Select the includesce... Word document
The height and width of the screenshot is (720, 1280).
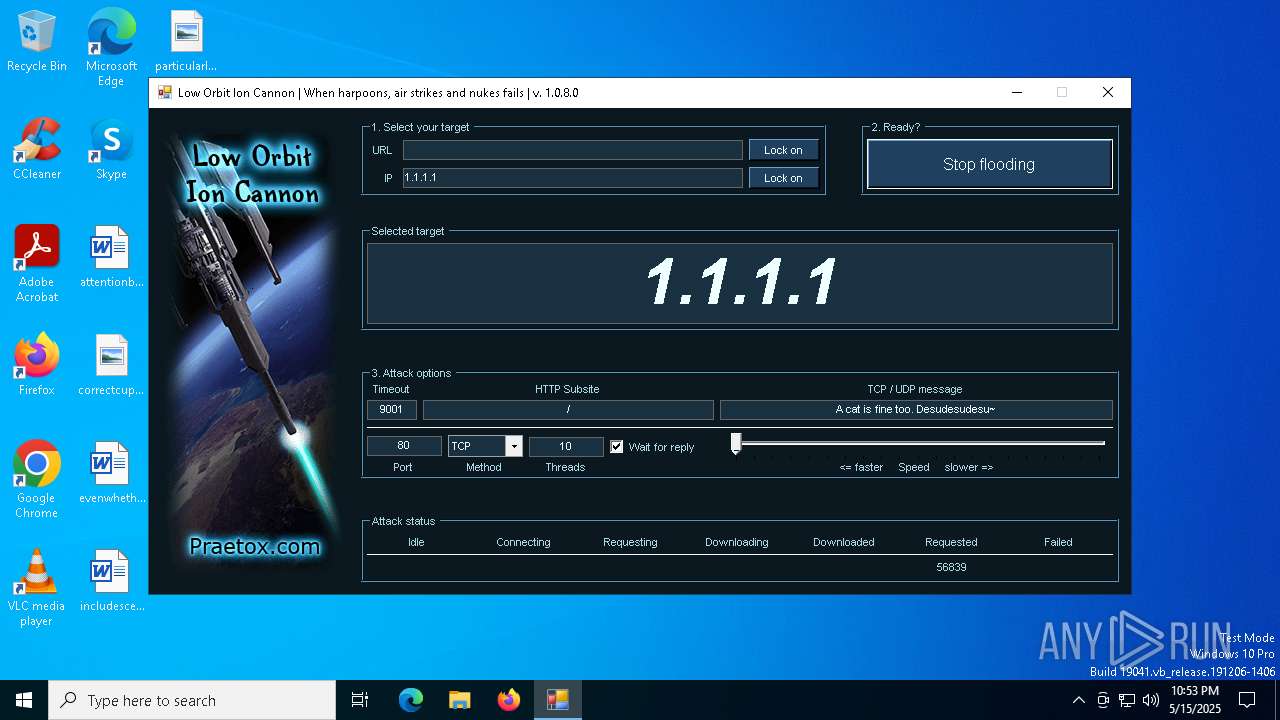click(x=111, y=581)
